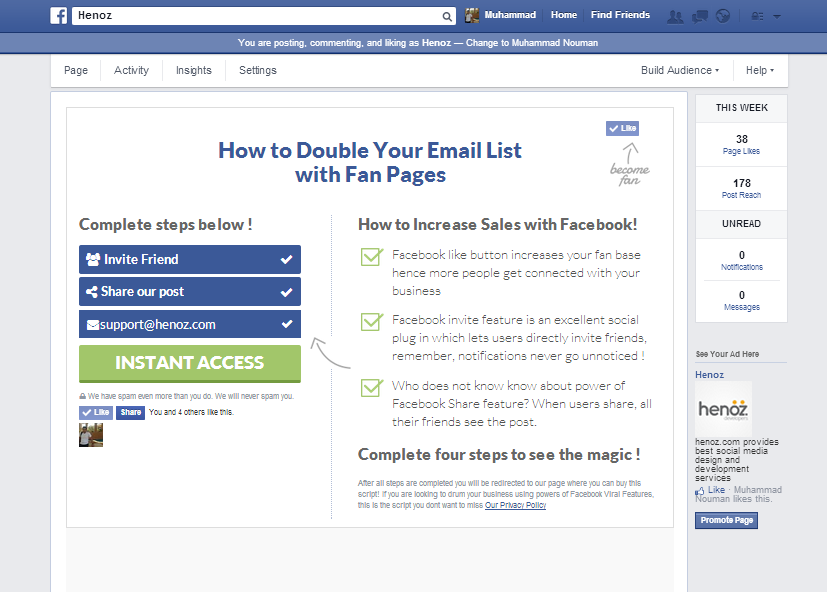Open the Insights tab
The width and height of the screenshot is (827, 592).
pos(194,70)
